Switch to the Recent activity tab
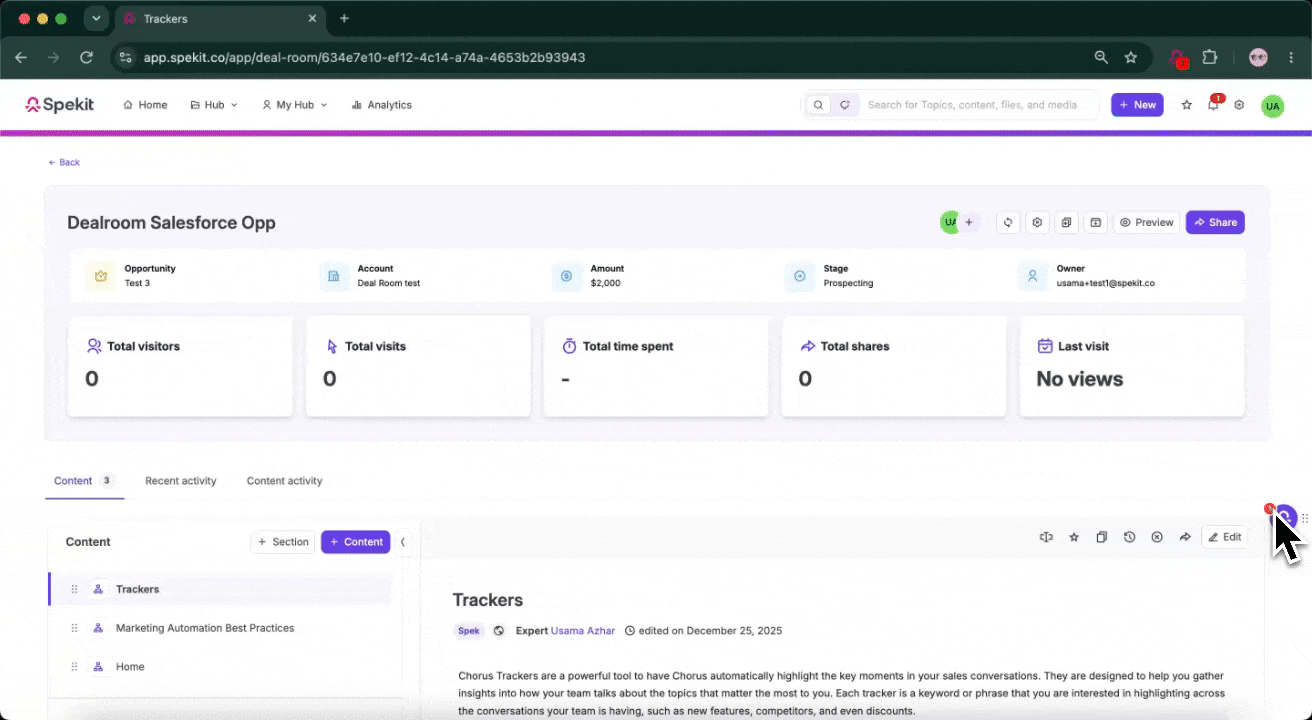Viewport: 1312px width, 720px height. pyautogui.click(x=181, y=481)
